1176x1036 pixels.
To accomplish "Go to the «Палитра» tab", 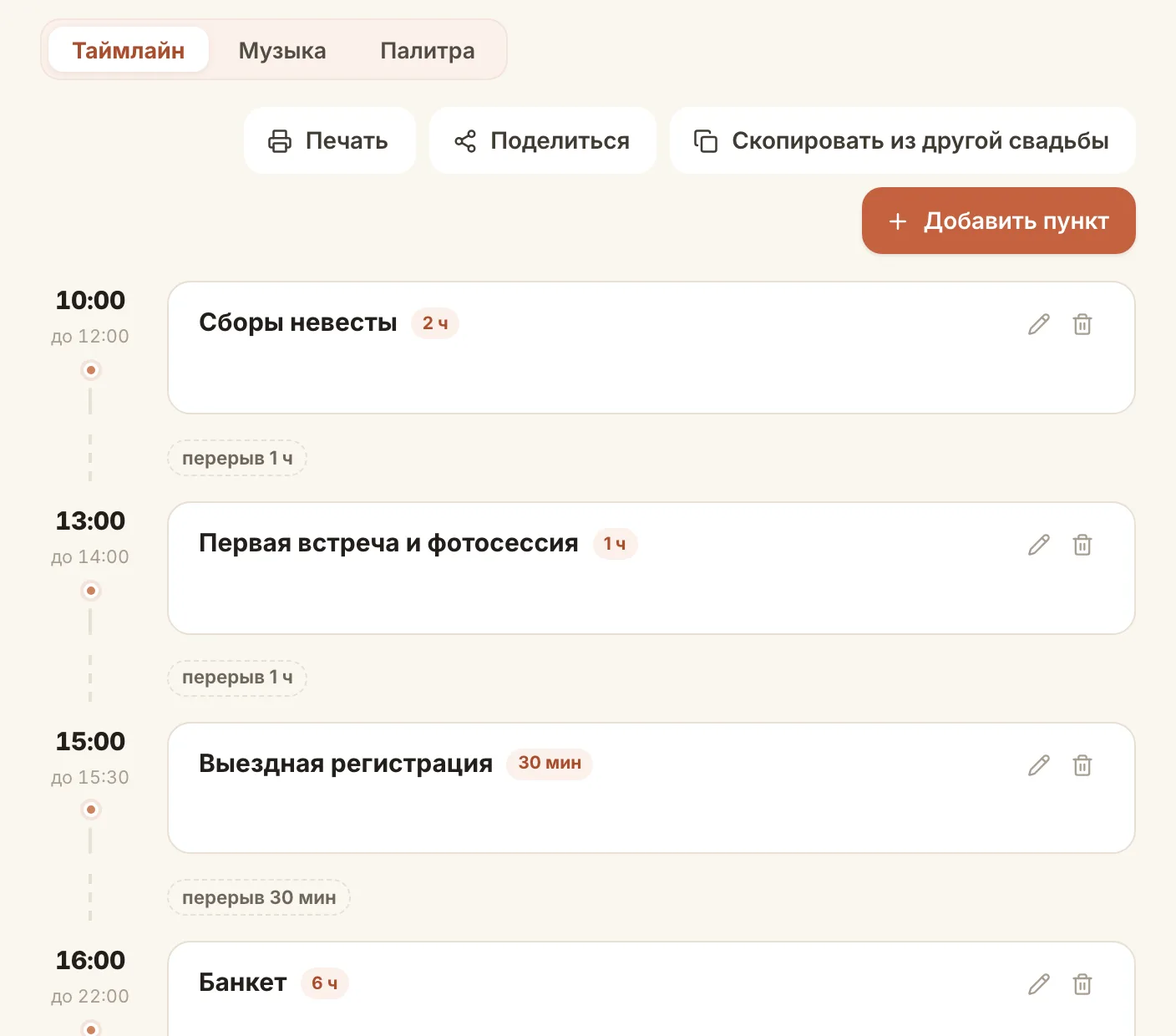I will coord(428,50).
